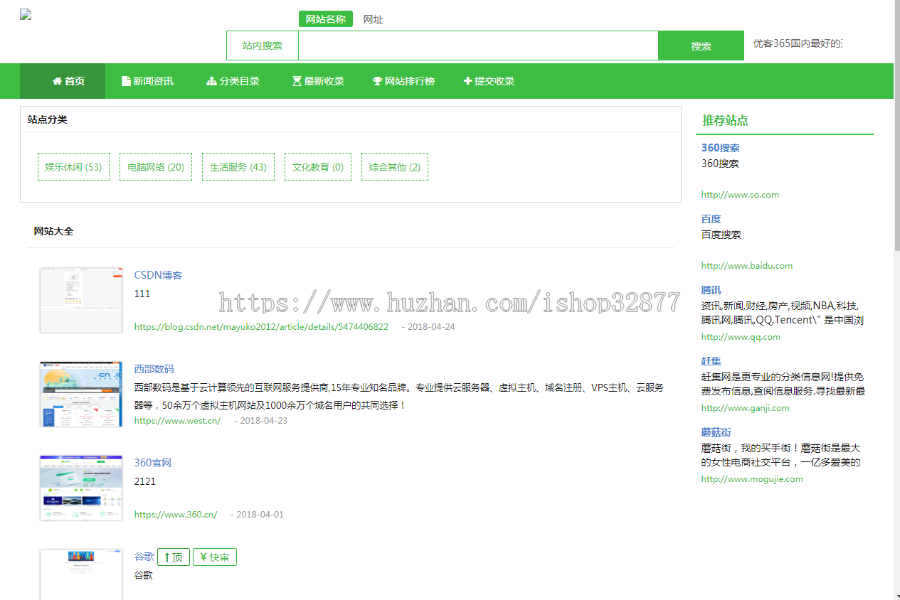
Task: Focus the search text input field
Action: (x=478, y=45)
